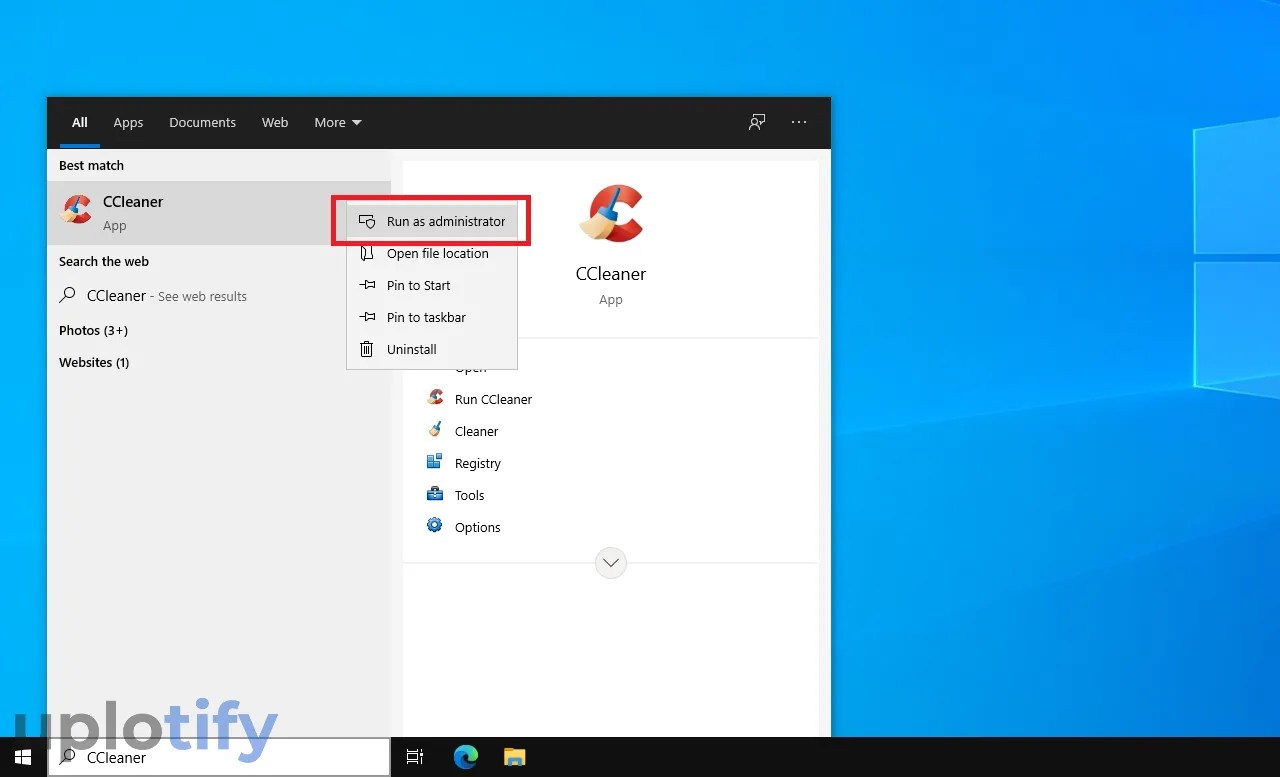Open CCleaner Options via the gear icon
Viewport: 1280px width, 777px height.
477,526
